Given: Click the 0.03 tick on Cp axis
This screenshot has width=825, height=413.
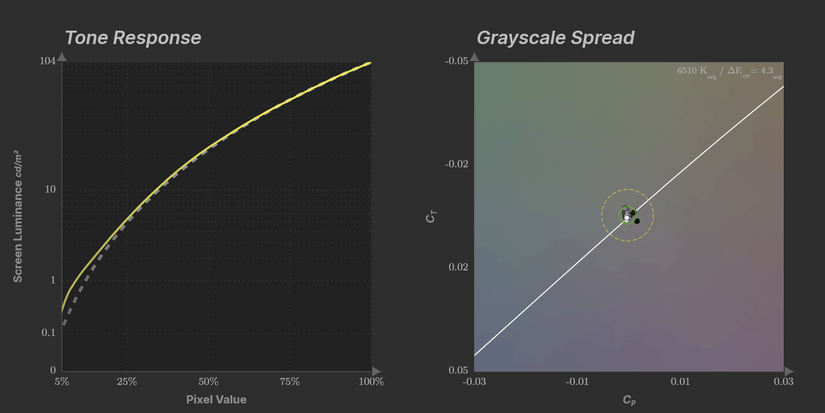Looking at the screenshot, I should (783, 381).
